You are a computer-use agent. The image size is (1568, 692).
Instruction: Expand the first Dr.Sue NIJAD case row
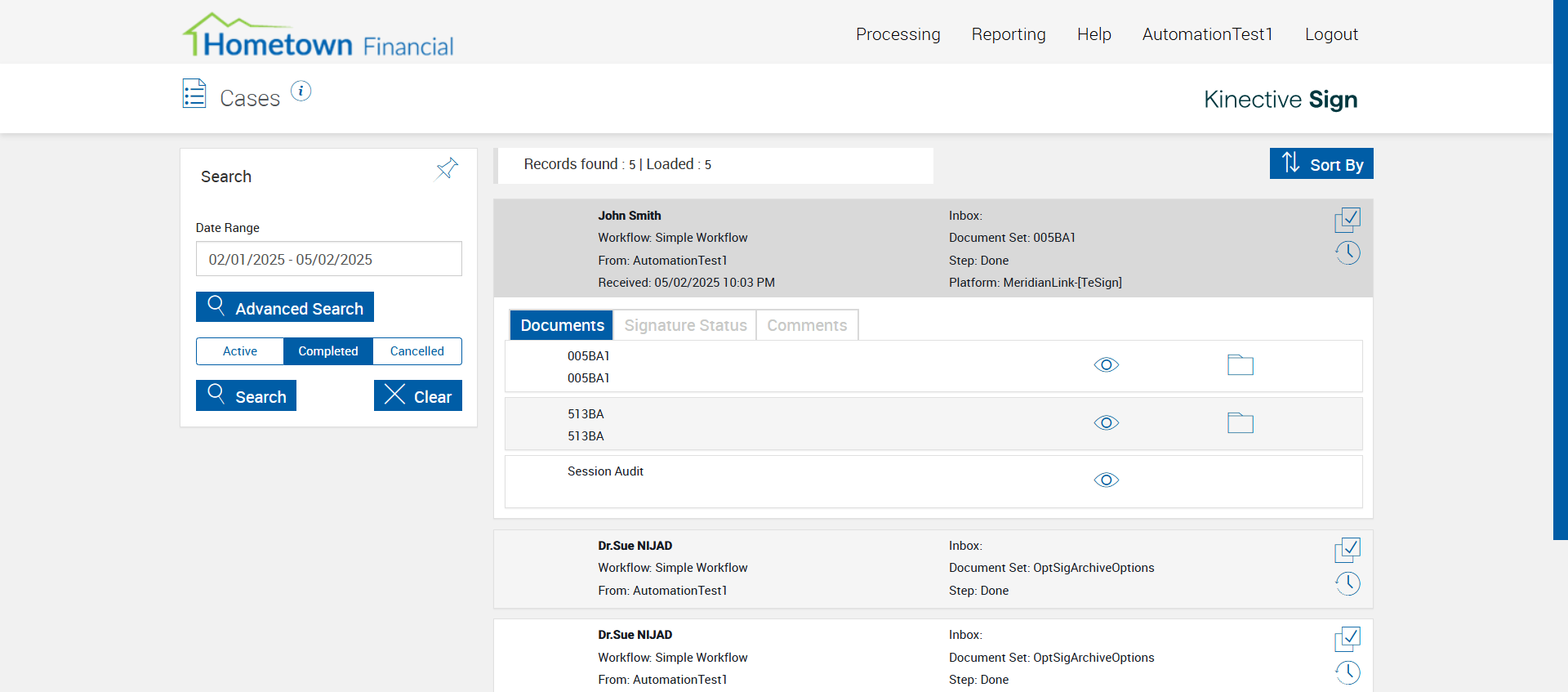[x=817, y=568]
